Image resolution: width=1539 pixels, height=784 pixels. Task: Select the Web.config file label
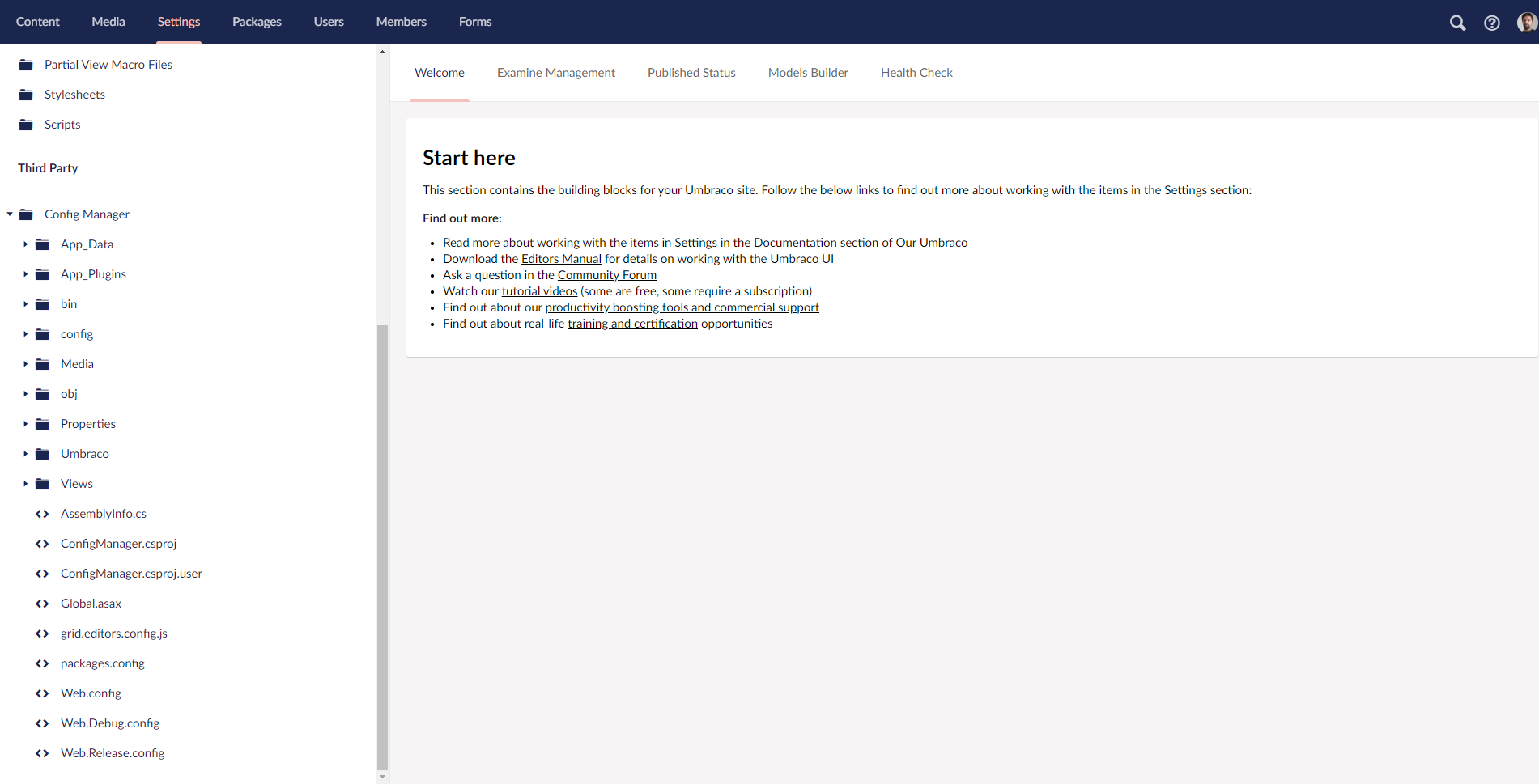coord(91,693)
